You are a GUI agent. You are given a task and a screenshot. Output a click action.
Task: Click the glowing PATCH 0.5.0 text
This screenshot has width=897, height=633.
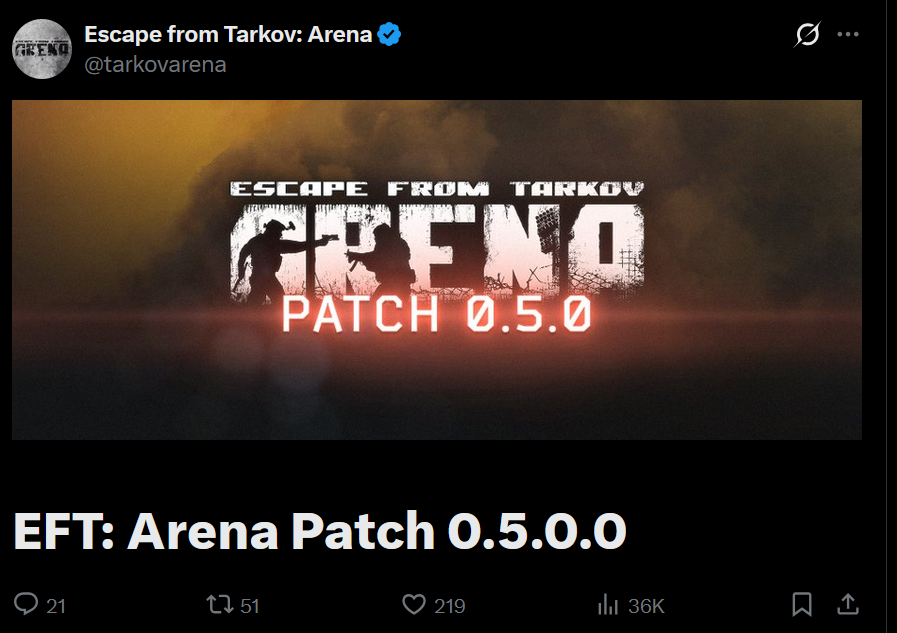click(436, 314)
